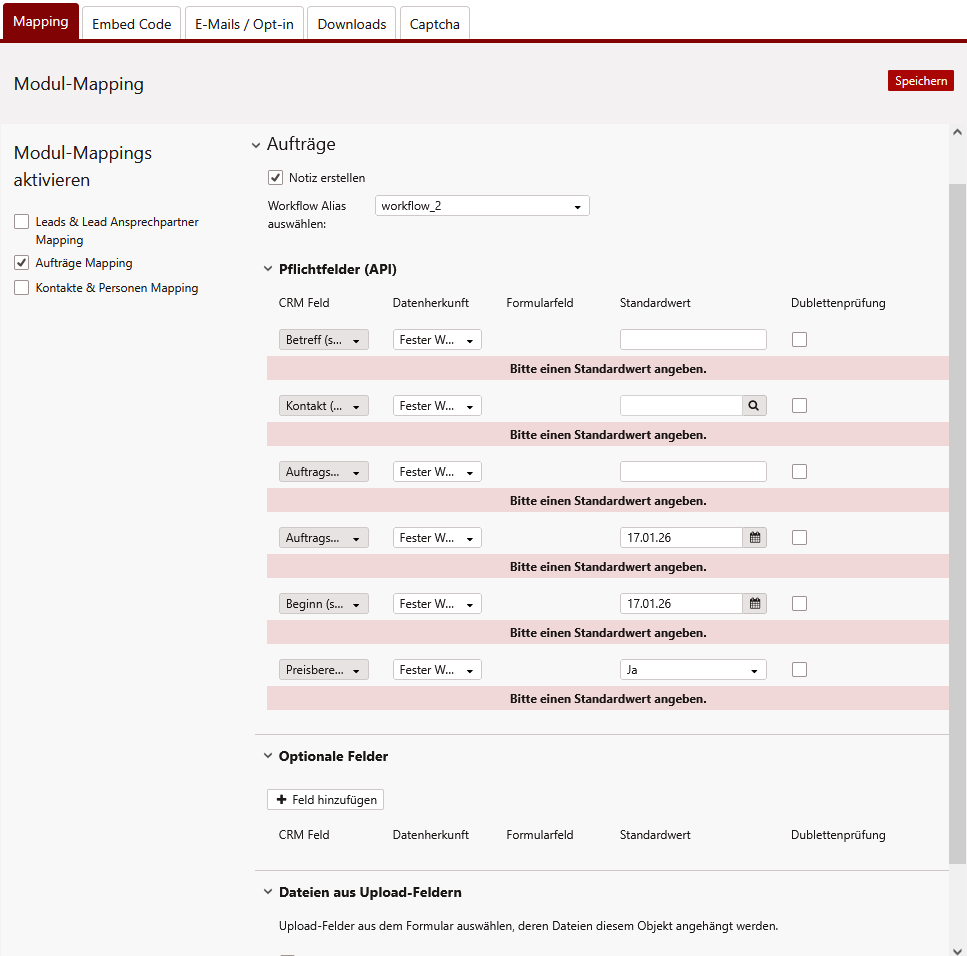The width and height of the screenshot is (967, 956).
Task: Uncheck Aufträge Mapping checkbox
Action: (21, 263)
